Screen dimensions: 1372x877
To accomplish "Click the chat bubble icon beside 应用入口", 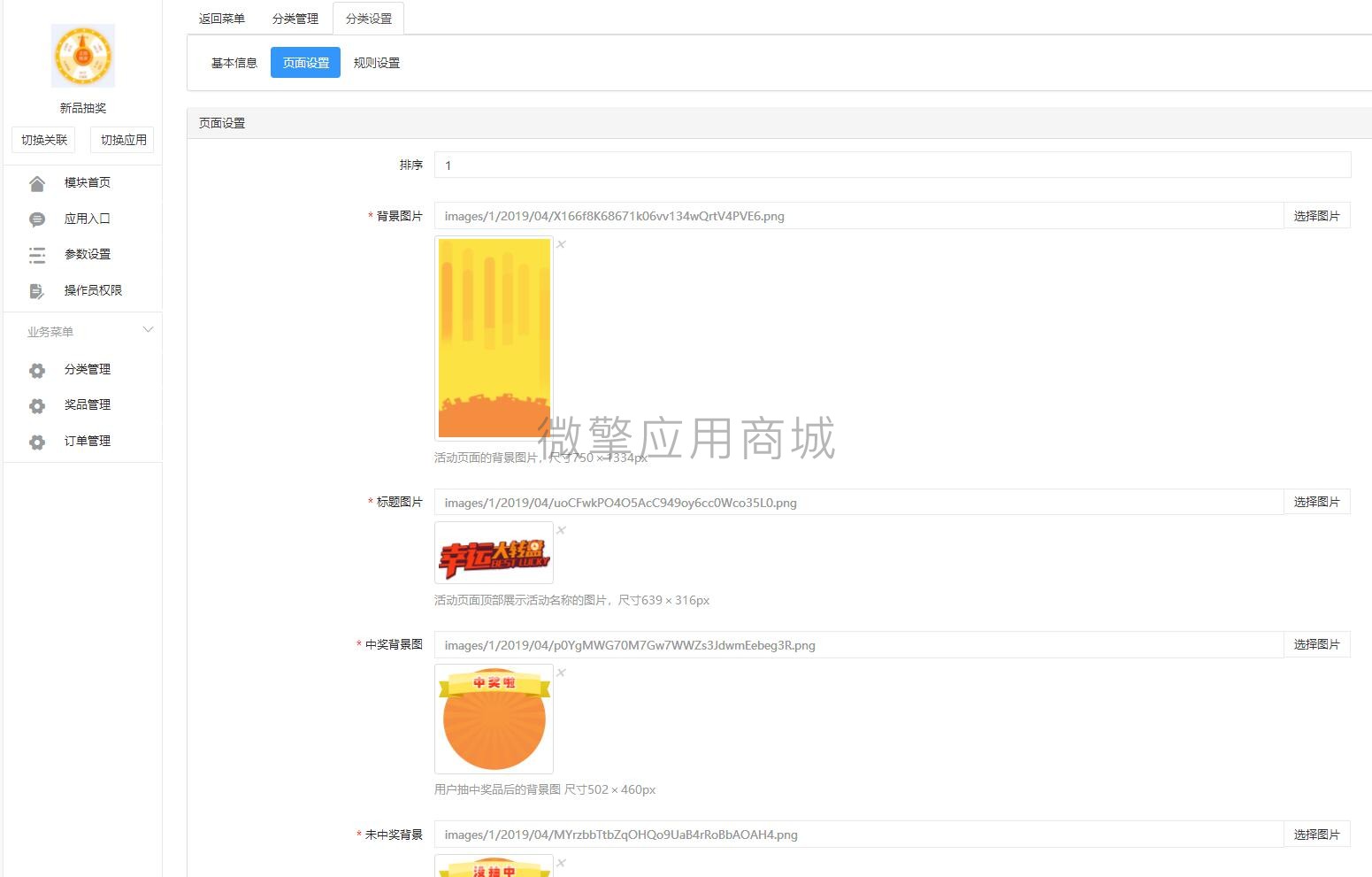I will pyautogui.click(x=37, y=219).
